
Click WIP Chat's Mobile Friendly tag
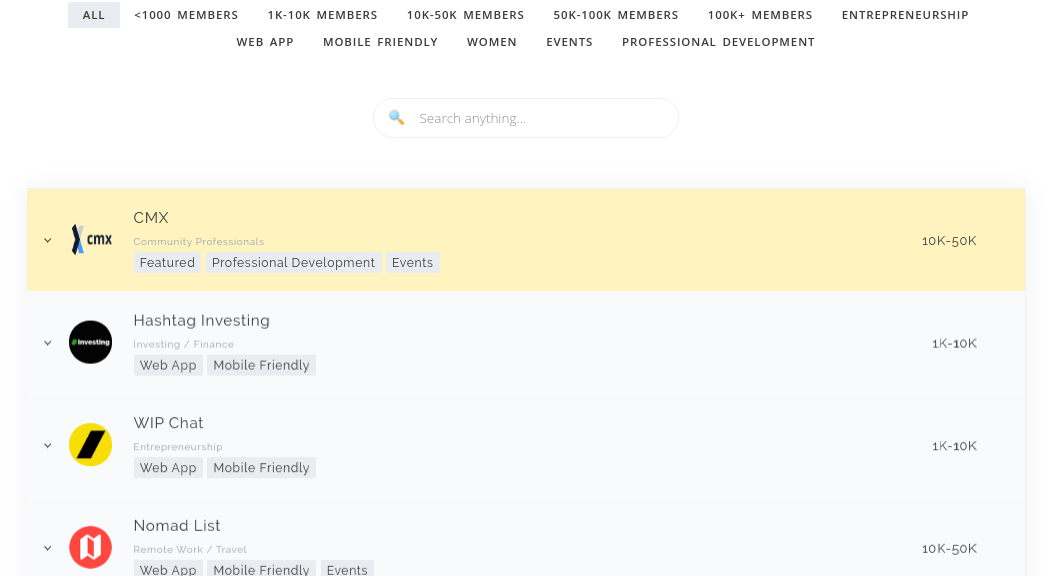pos(261,468)
